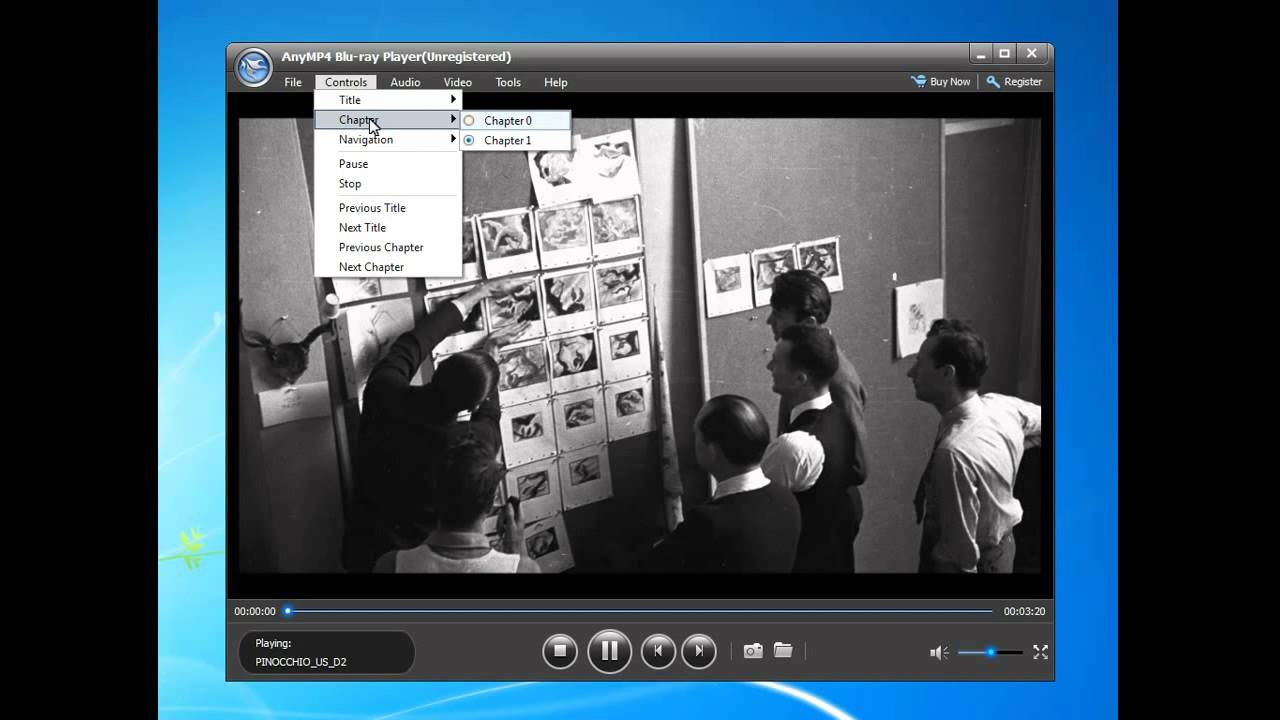
Task: Open the Tools menu
Action: click(508, 82)
